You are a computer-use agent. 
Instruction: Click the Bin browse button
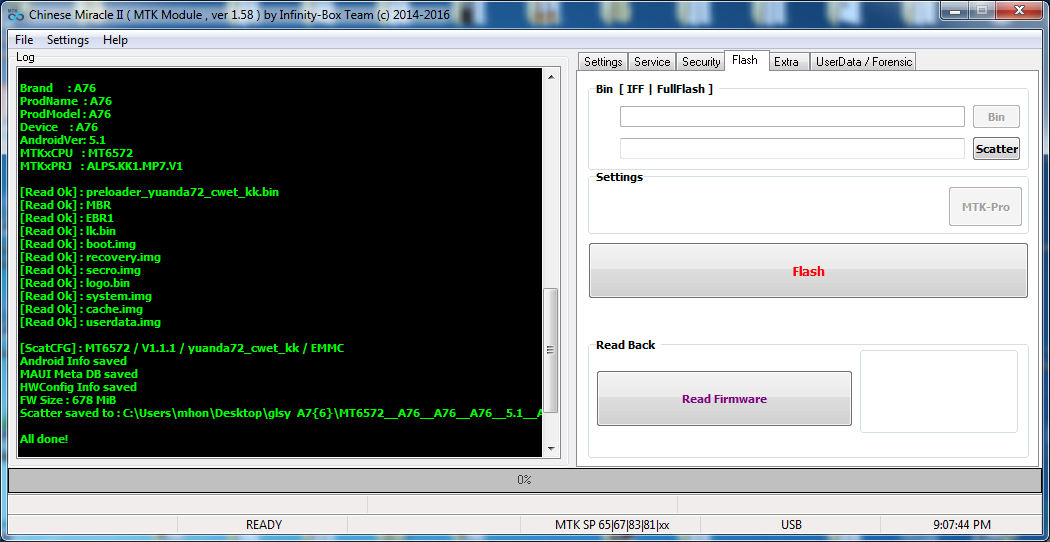(x=996, y=117)
